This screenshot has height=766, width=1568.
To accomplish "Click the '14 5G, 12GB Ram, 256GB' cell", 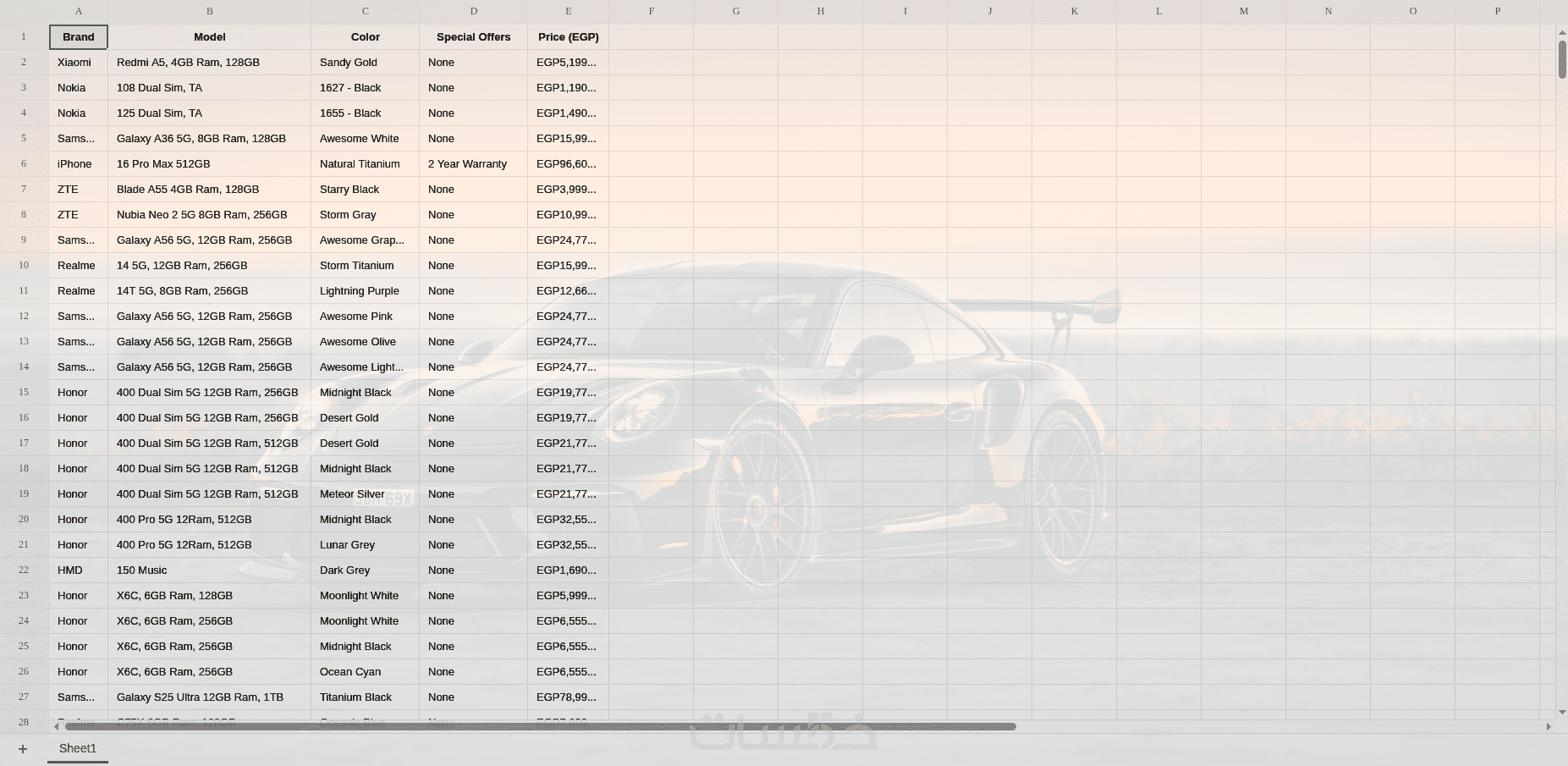I will click(210, 266).
